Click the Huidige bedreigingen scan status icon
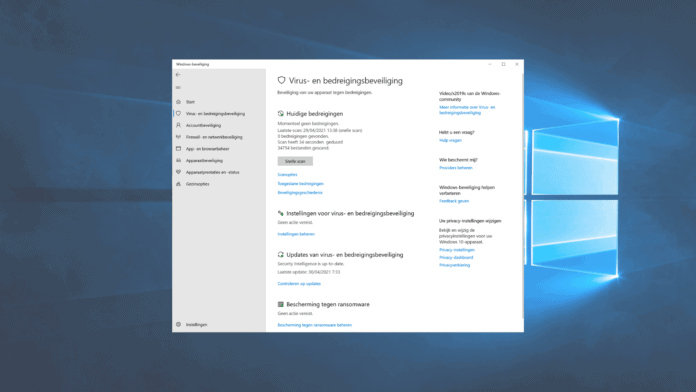This screenshot has width=696, height=392. pyautogui.click(x=281, y=114)
